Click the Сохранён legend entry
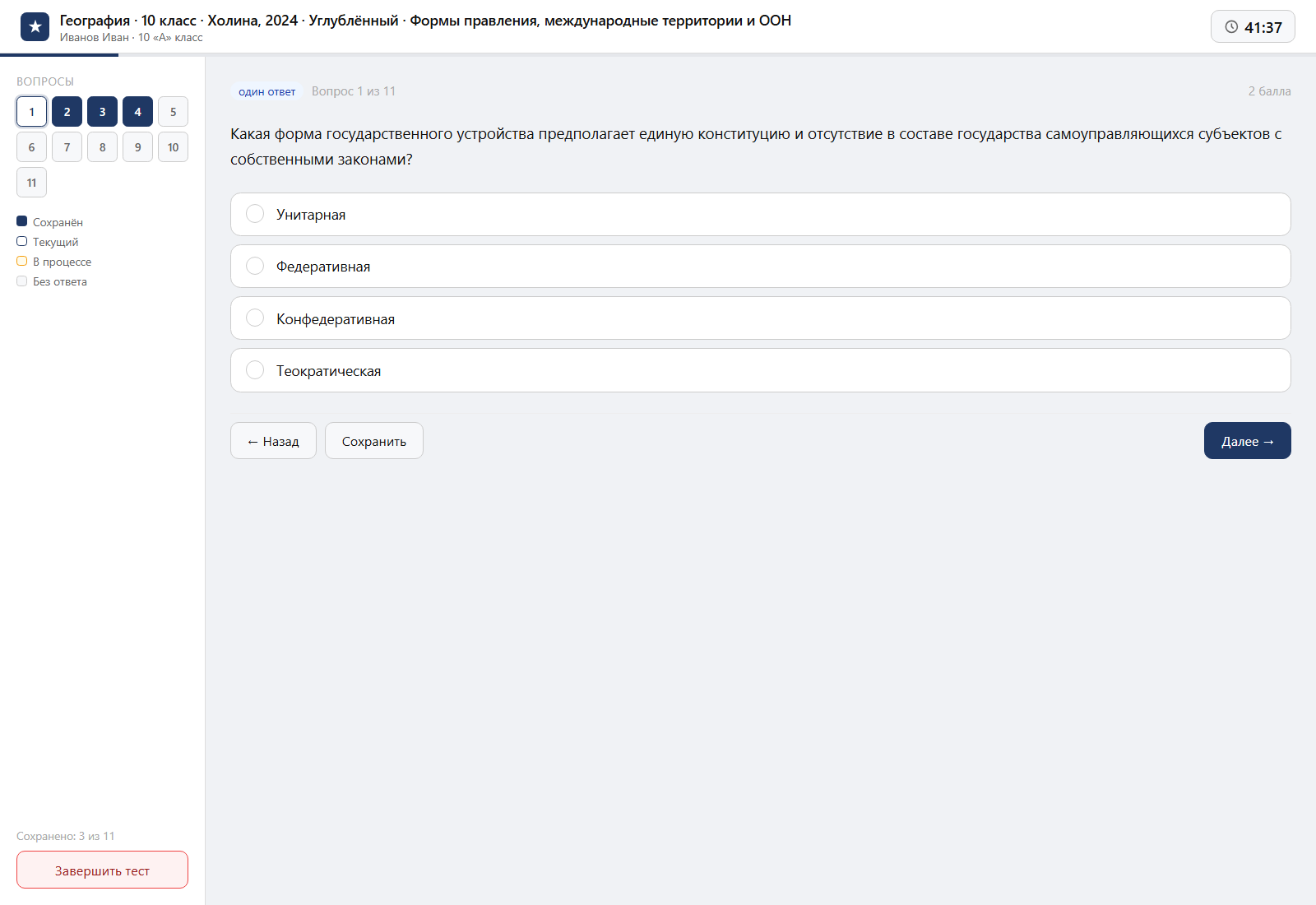Viewport: 1316px width, 905px height. tap(49, 222)
